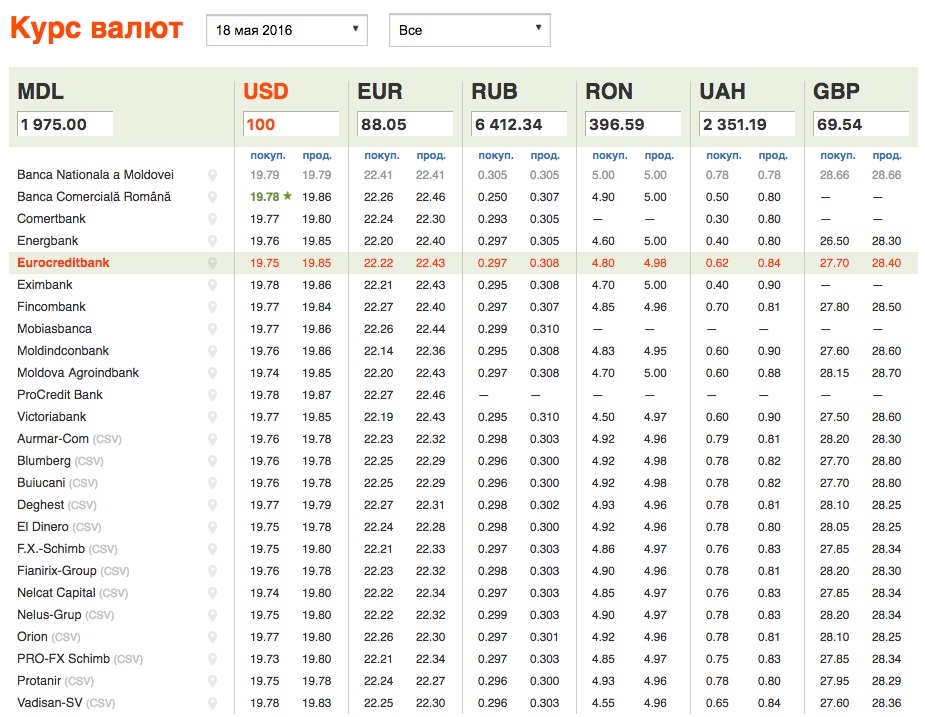Click location pin for Banca Comercială Română
Image resolution: width=925 pixels, height=717 pixels.
pos(212,197)
